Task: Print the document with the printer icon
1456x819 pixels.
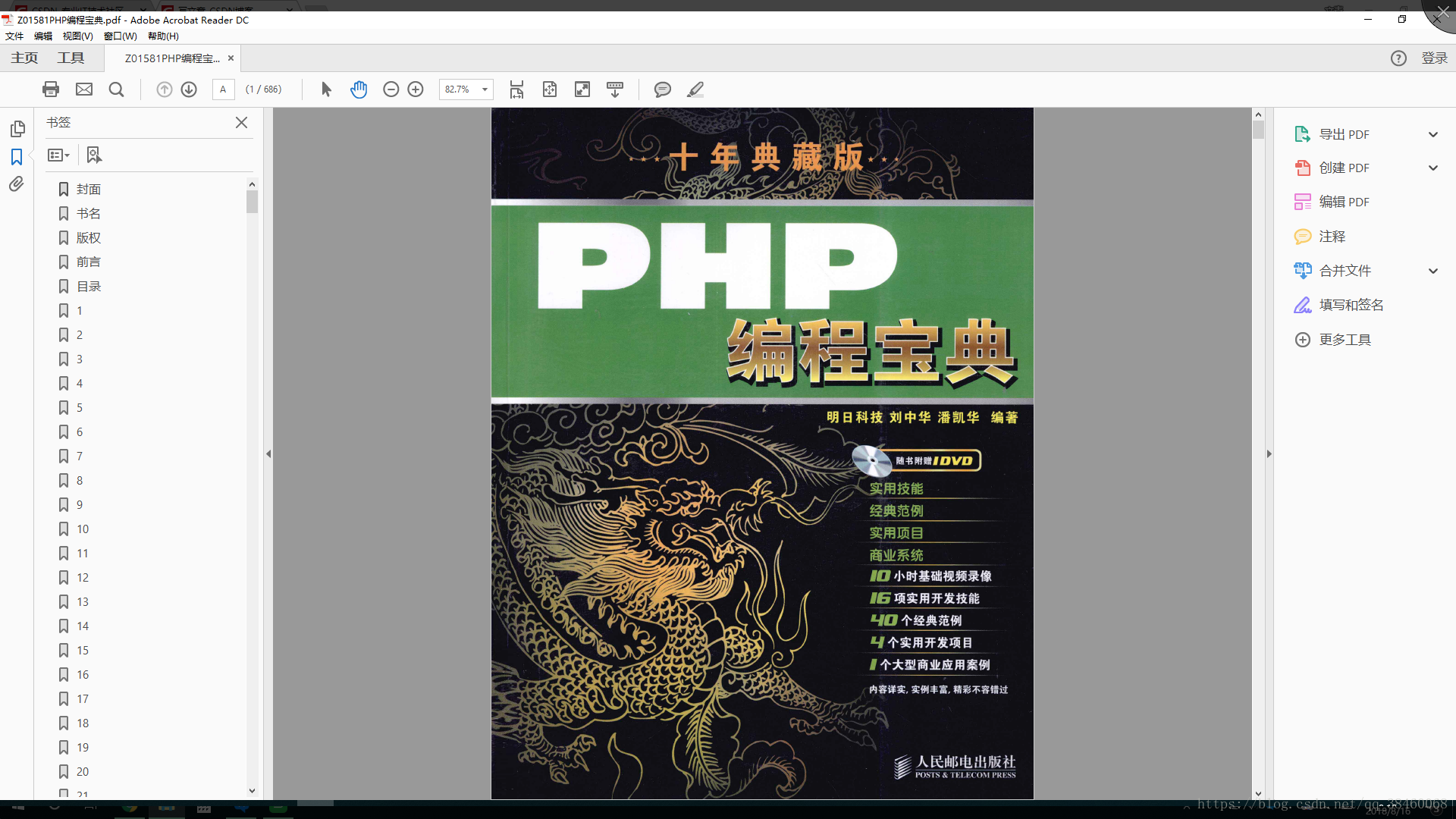Action: click(51, 89)
